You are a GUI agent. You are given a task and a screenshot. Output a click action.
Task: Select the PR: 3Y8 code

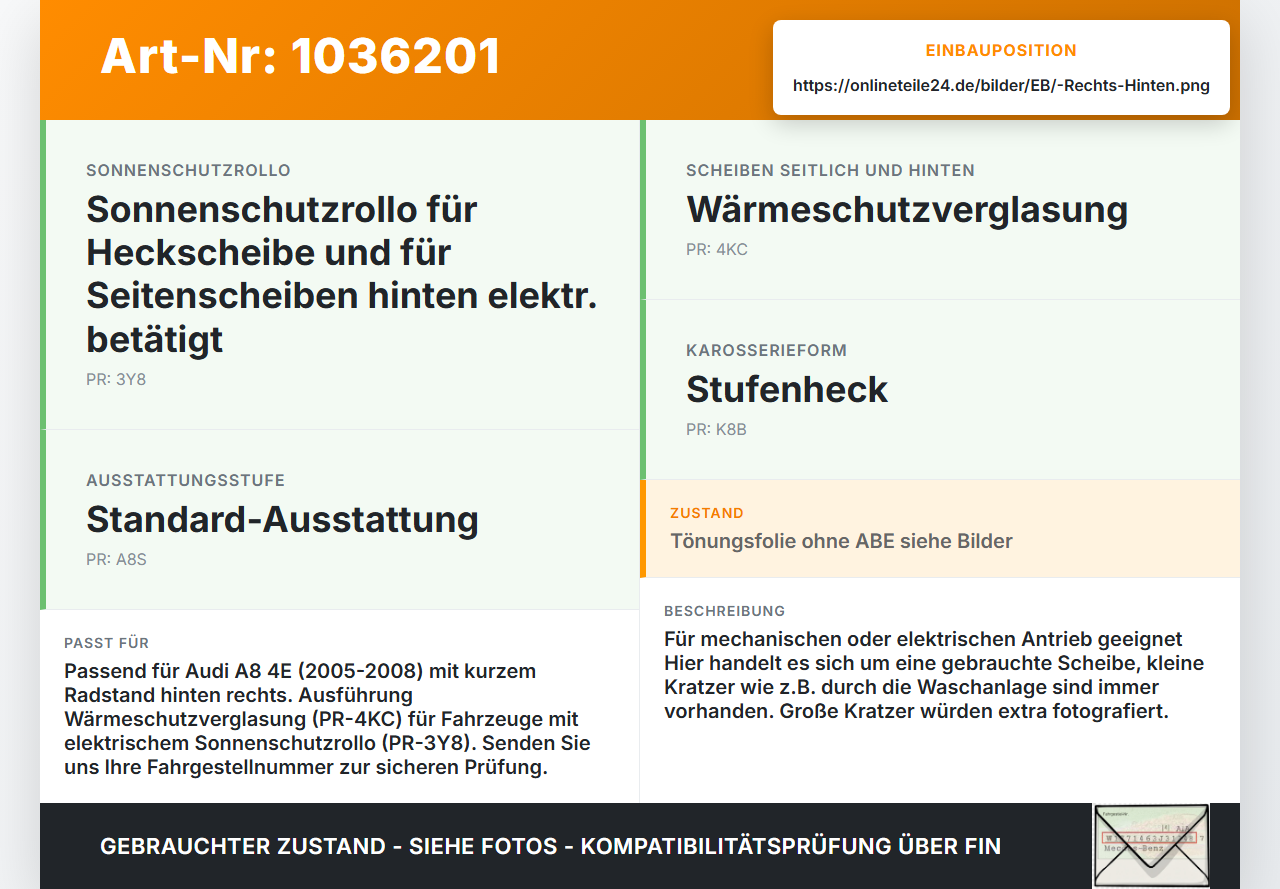point(116,380)
